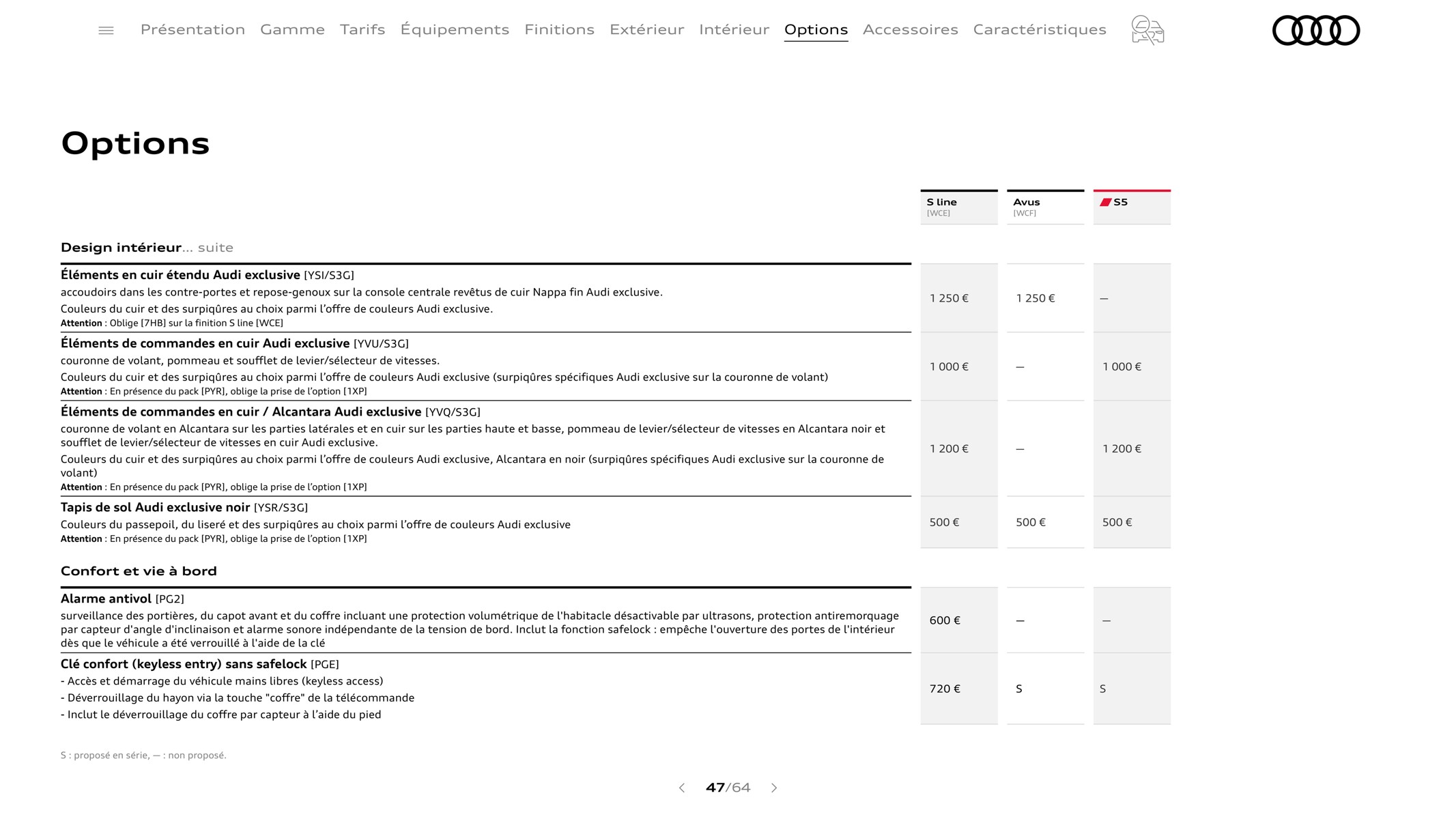Switch to Caractéristiques tab
This screenshot has height=819, width=1456.
1040,29
